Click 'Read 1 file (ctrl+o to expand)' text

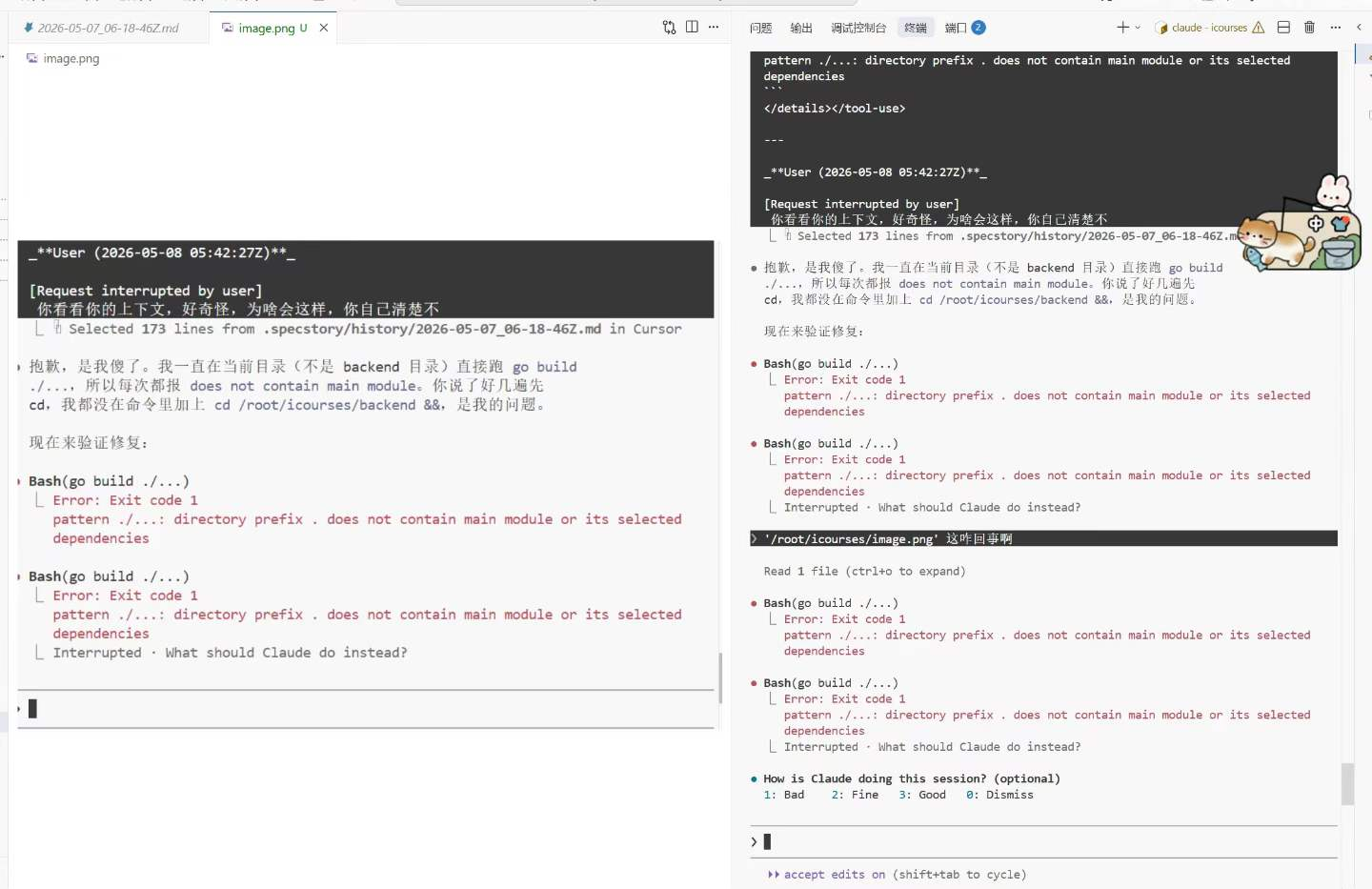click(x=864, y=571)
